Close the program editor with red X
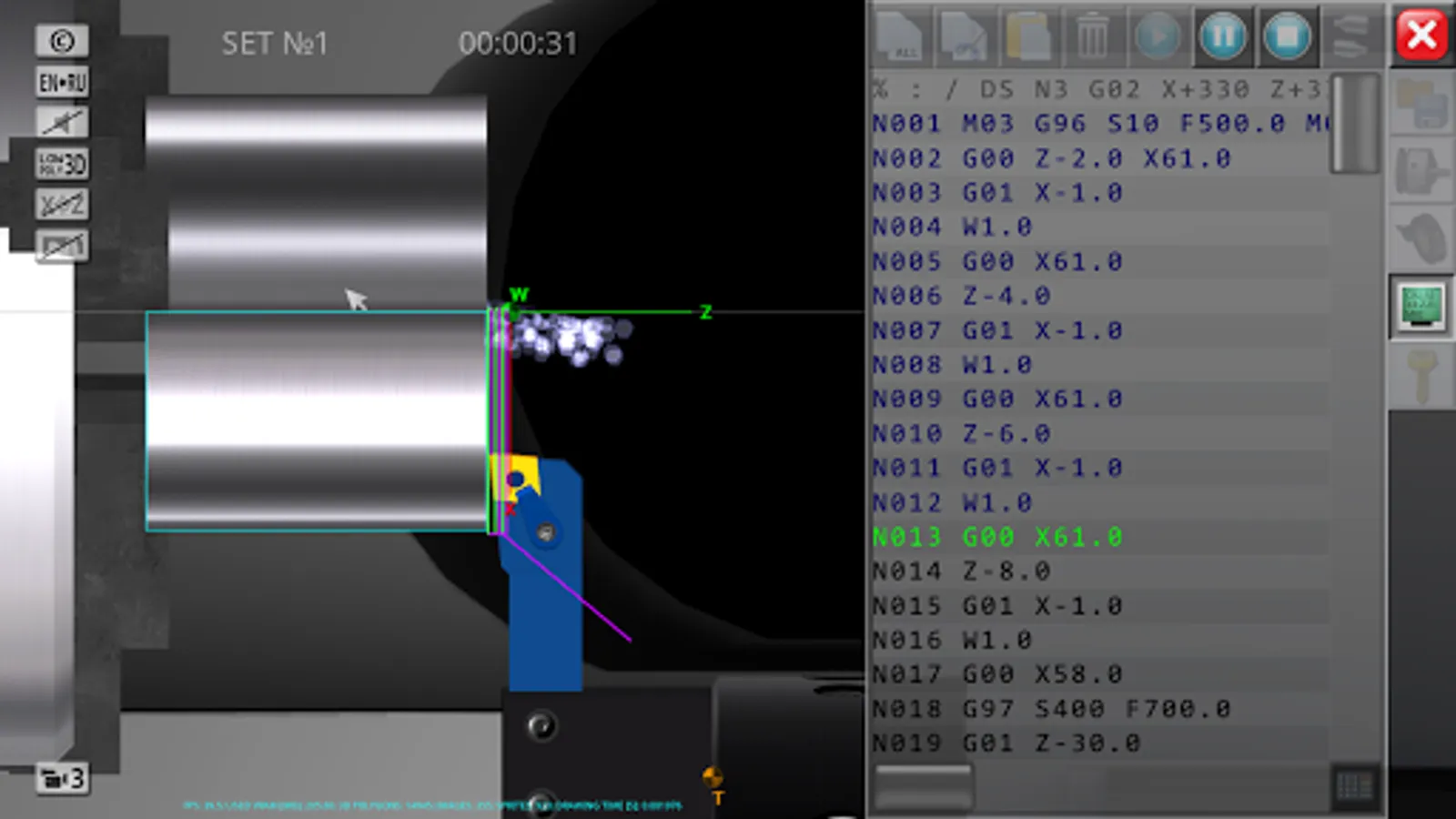Screen dimensions: 1456x819 [1421, 36]
